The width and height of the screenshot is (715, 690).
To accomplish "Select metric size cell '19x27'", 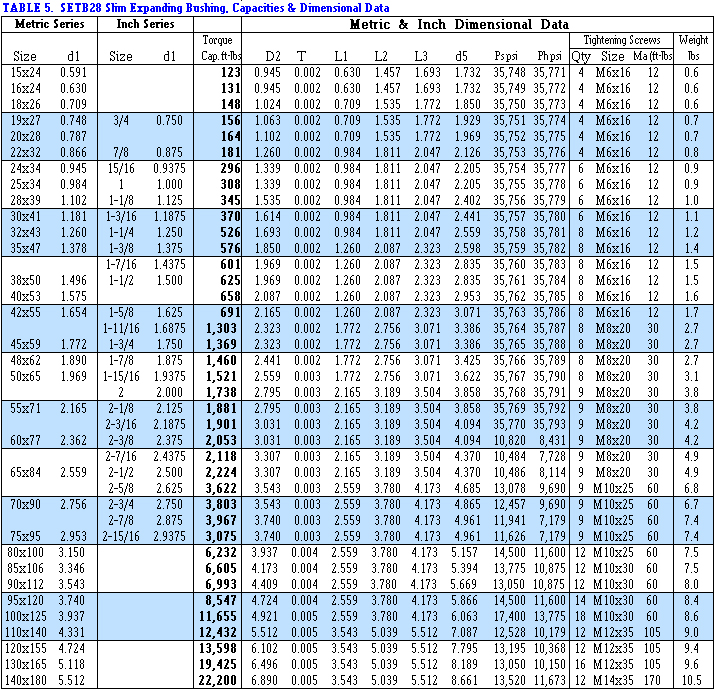I will [x=26, y=120].
